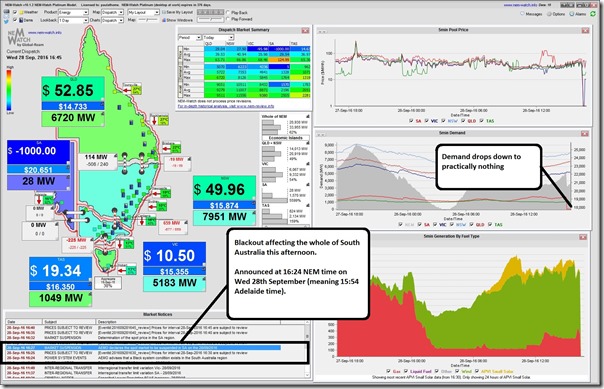Open www.nem-watch.info link beside logo

(x=45, y=33)
